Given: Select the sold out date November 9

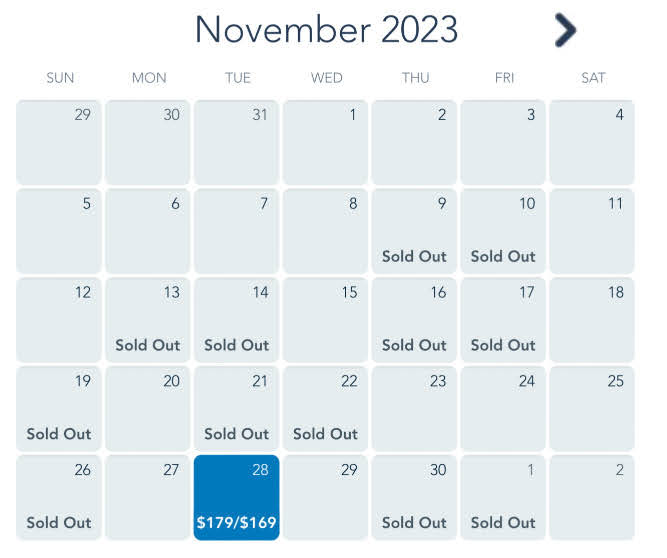Looking at the screenshot, I should pos(414,231).
